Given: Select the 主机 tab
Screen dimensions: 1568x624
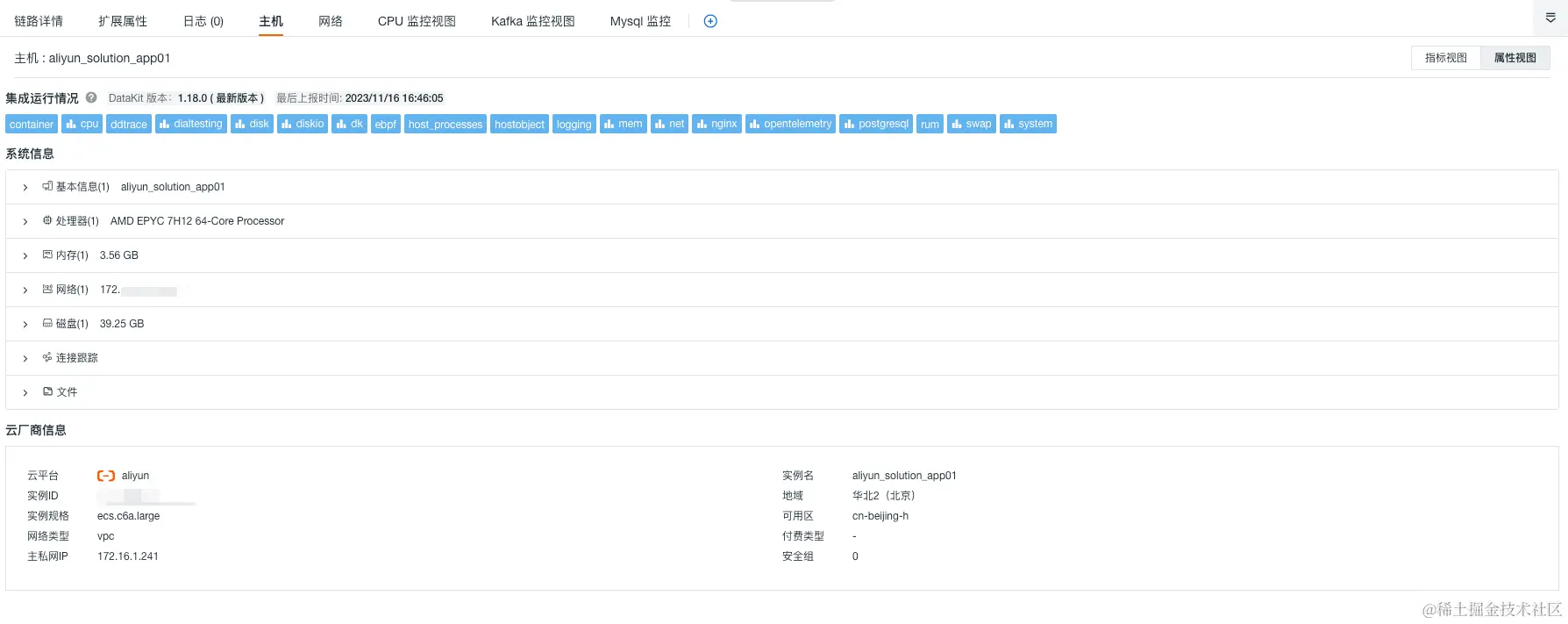Looking at the screenshot, I should [271, 21].
